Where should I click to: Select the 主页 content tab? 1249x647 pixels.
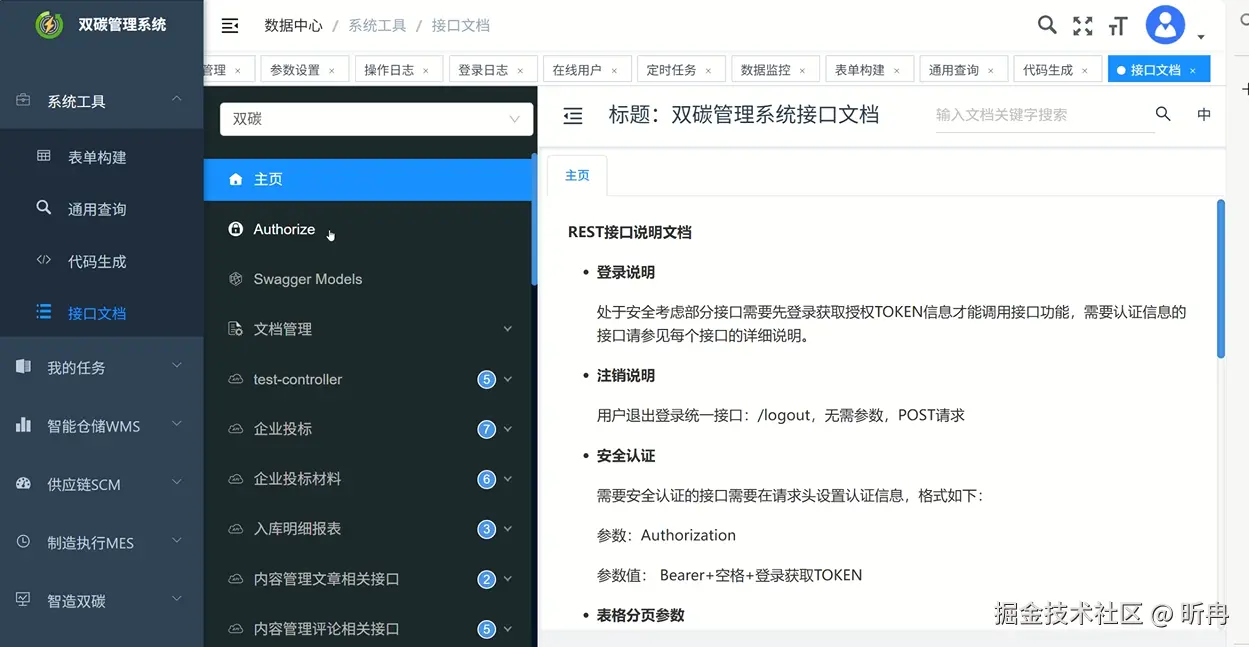578,175
